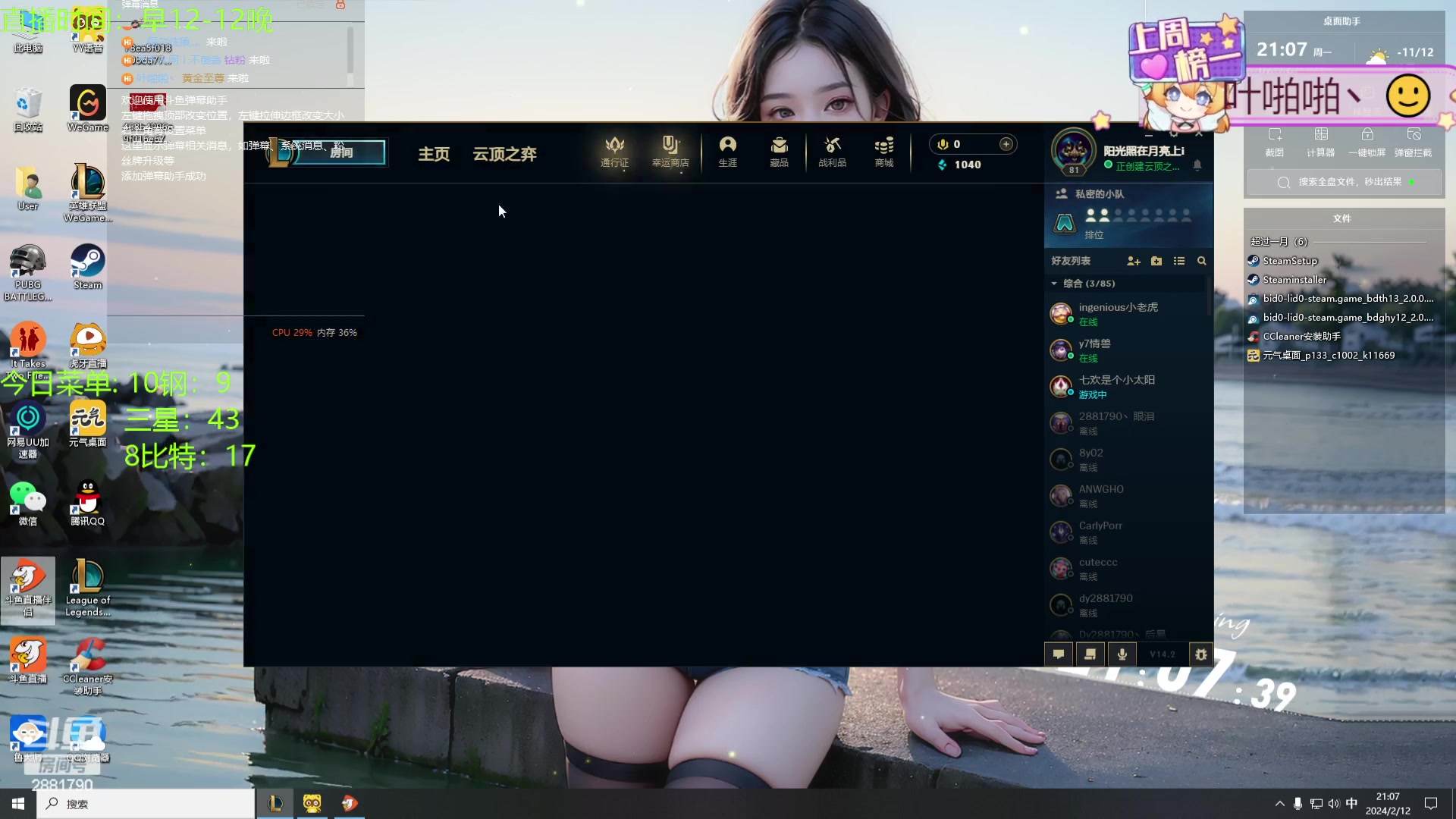This screenshot has width=1456, height=819.
Task: Open the 生涯 career profile icon
Action: click(727, 152)
